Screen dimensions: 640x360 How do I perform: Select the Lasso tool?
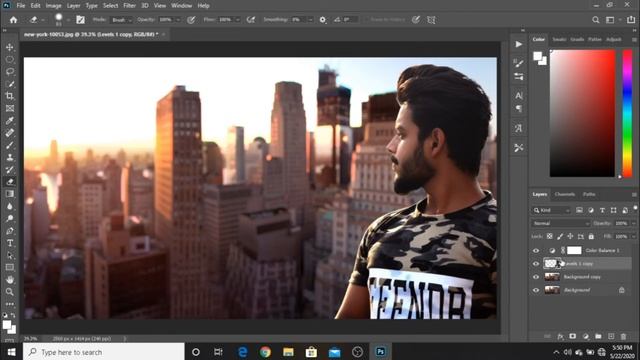click(x=9, y=72)
